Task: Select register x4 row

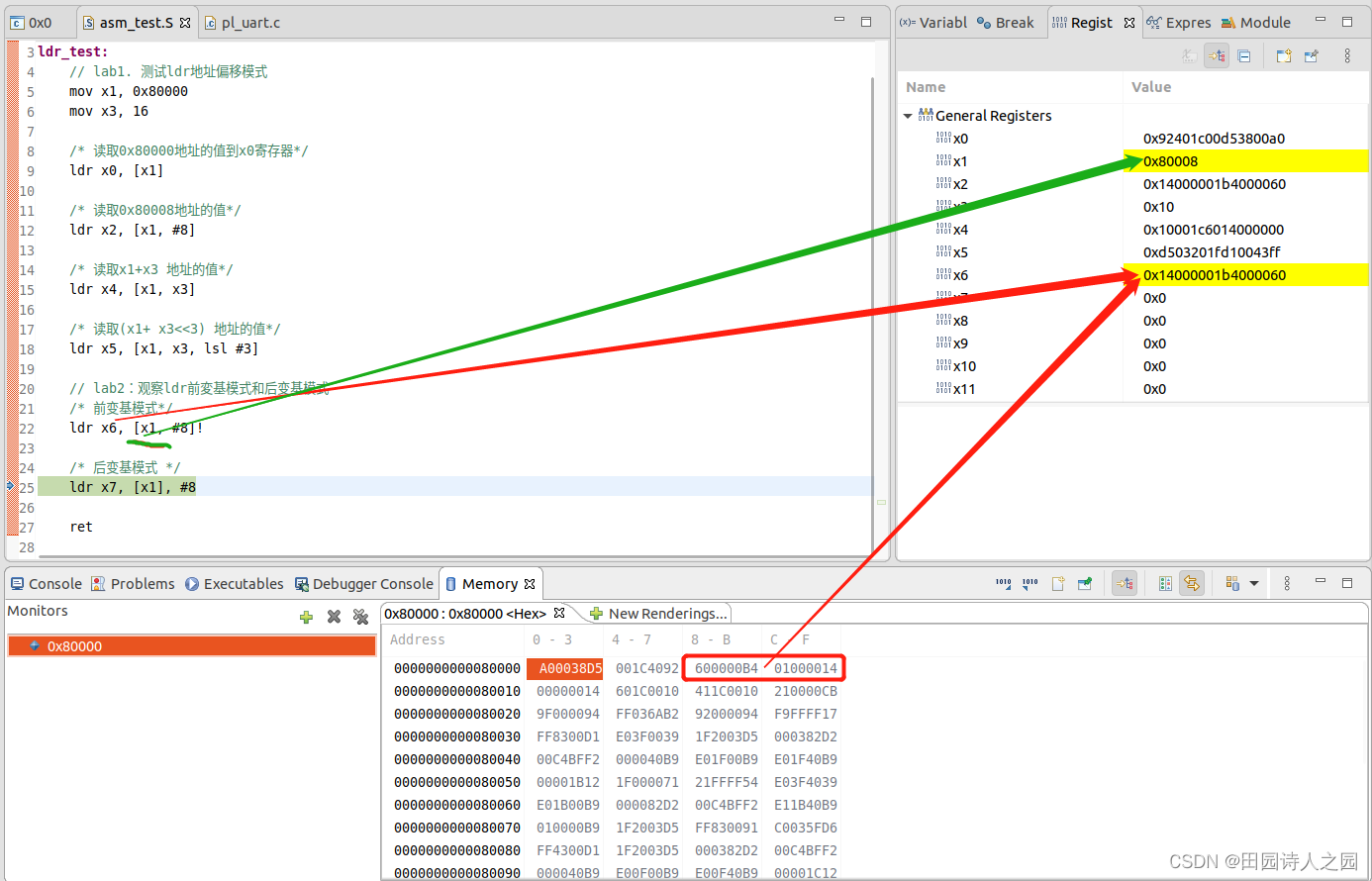Action: (x=1133, y=230)
